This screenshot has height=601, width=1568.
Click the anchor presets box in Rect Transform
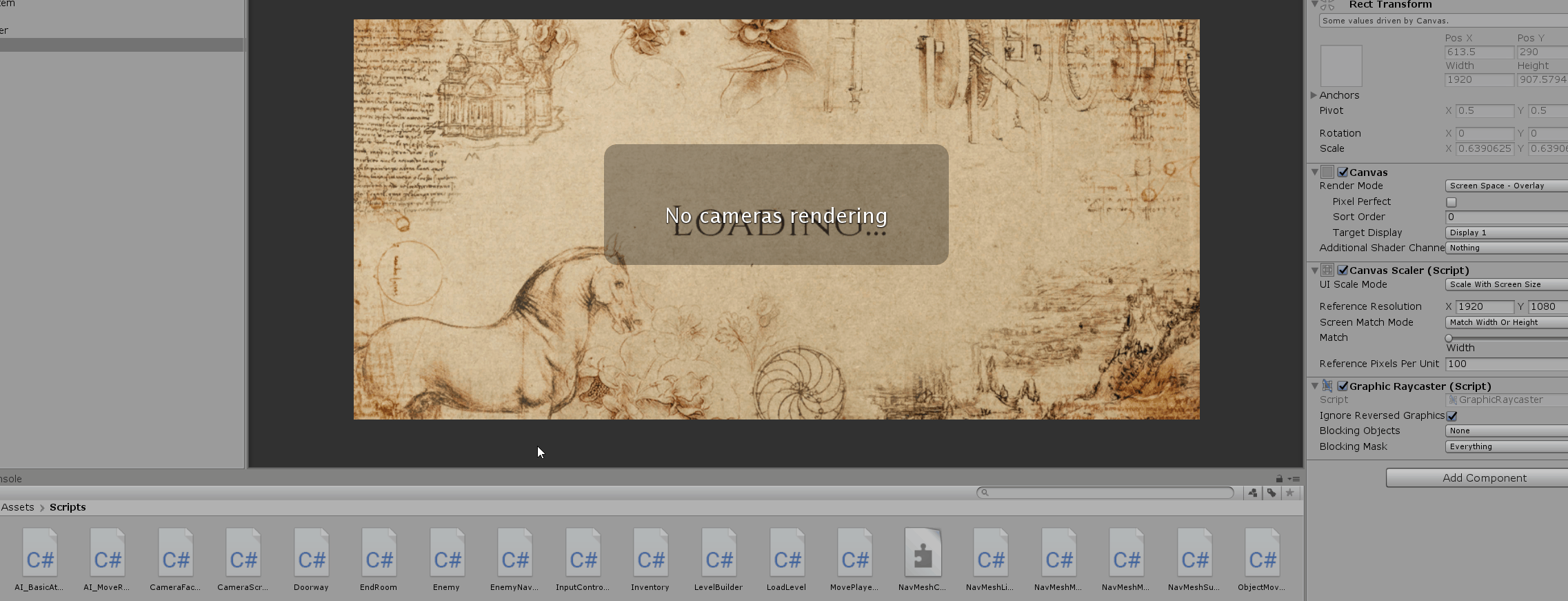pyautogui.click(x=1341, y=66)
